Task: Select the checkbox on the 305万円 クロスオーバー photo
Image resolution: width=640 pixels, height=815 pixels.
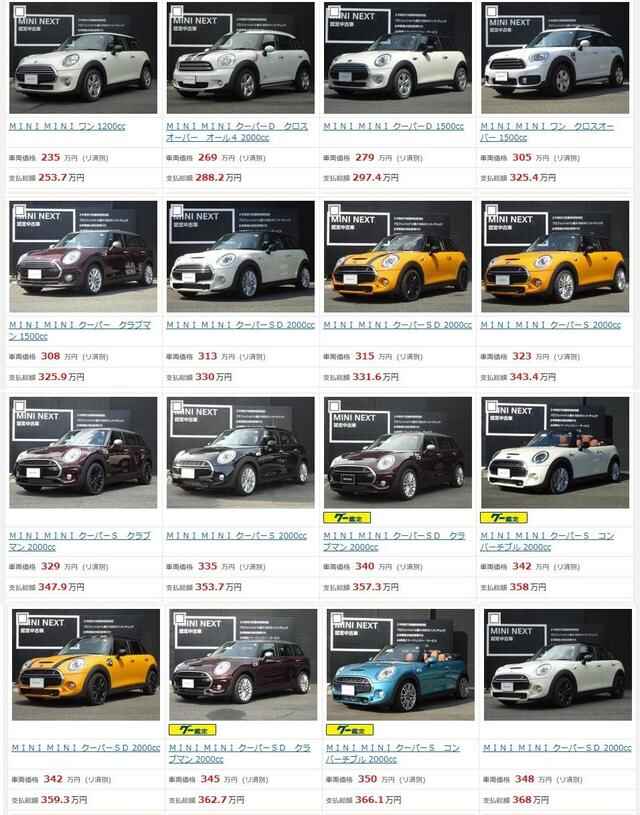Action: click(491, 11)
